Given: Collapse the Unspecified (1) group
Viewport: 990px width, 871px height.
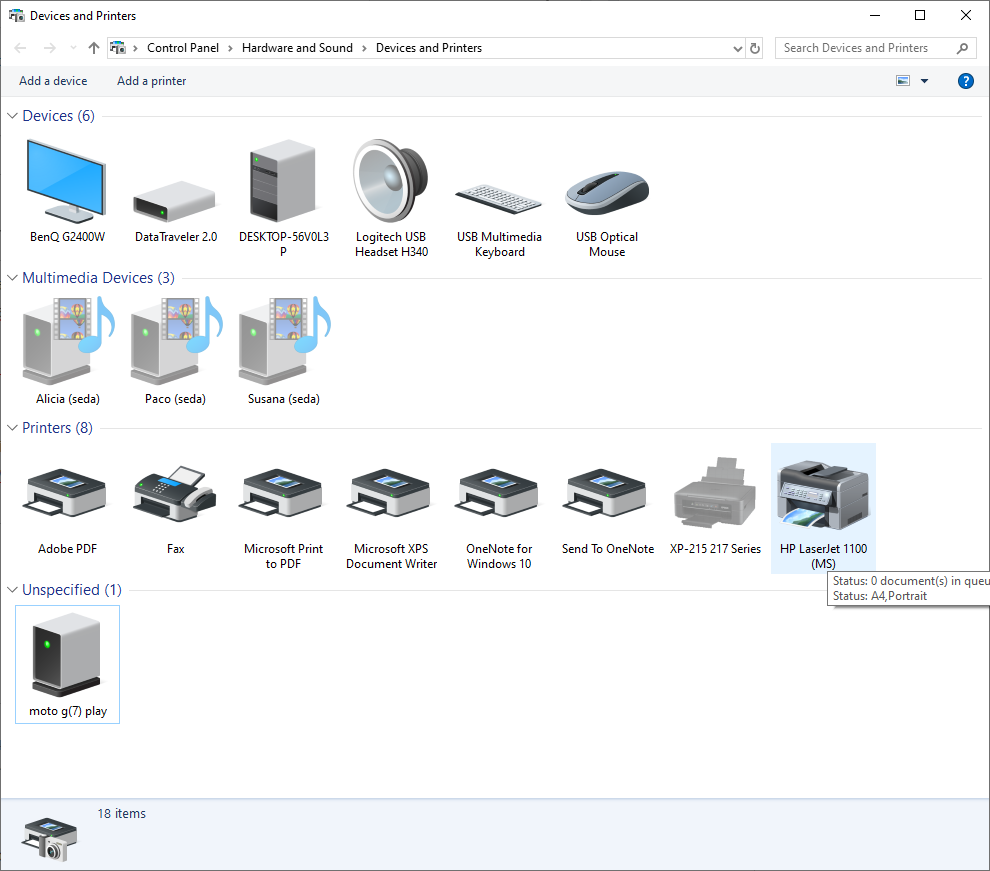Looking at the screenshot, I should click(12, 590).
